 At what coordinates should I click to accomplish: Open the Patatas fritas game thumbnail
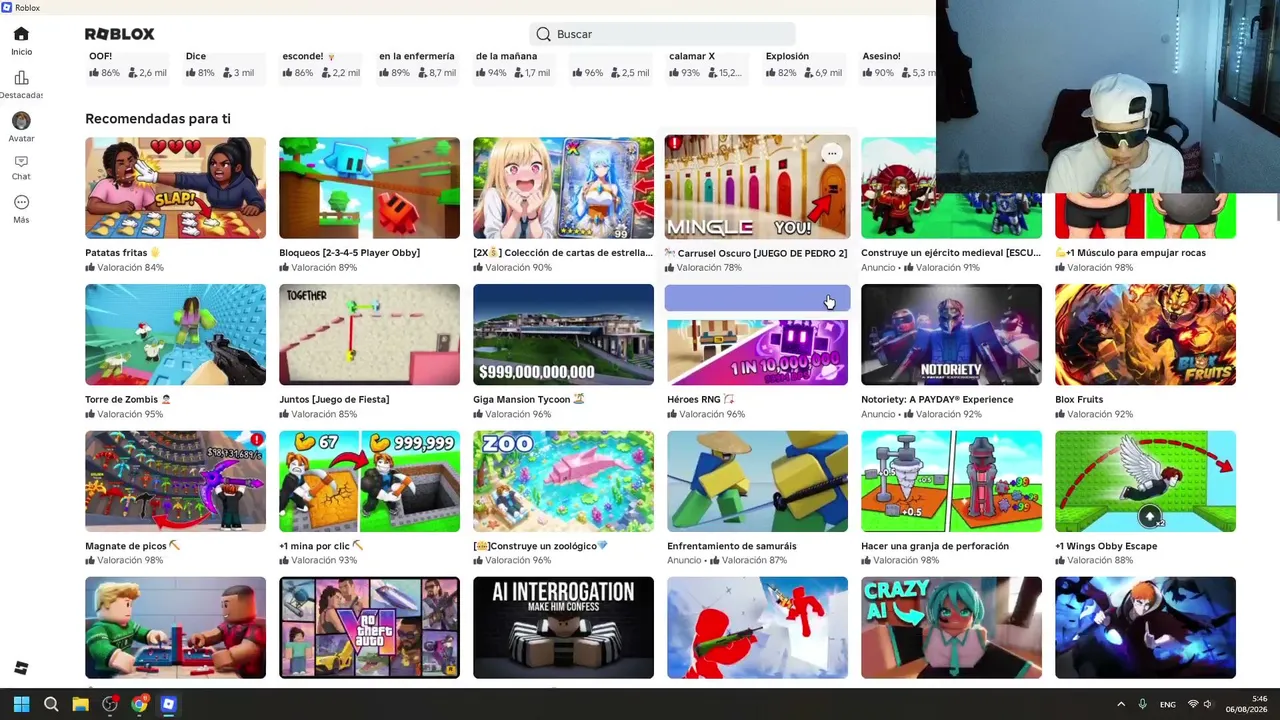click(x=175, y=188)
